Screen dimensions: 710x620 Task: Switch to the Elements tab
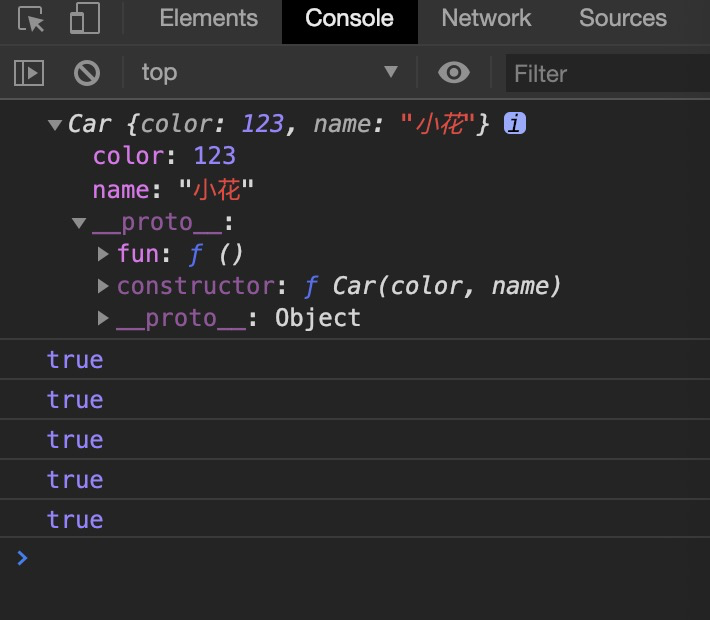pos(208,19)
